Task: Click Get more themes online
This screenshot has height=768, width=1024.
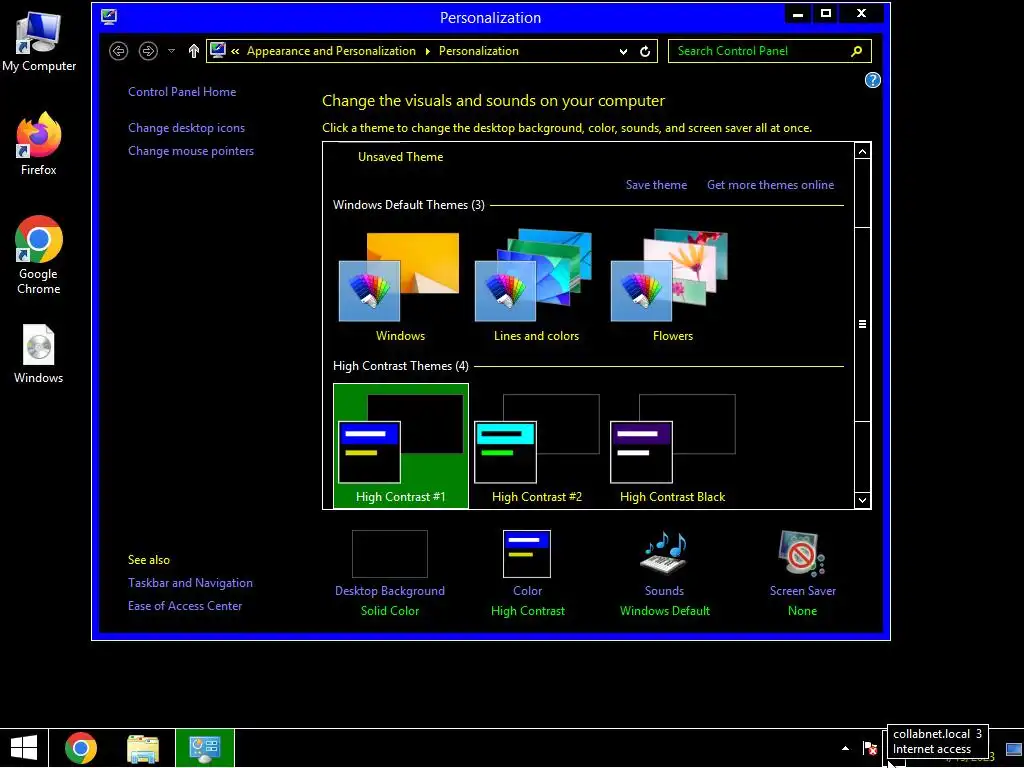Action: coord(771,185)
